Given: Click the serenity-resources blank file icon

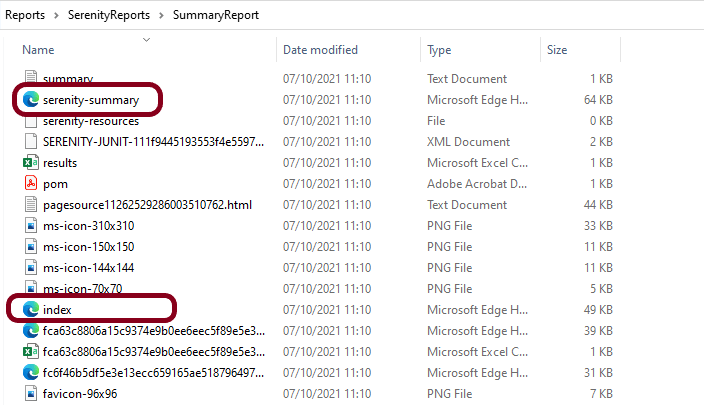Looking at the screenshot, I should point(30,121).
